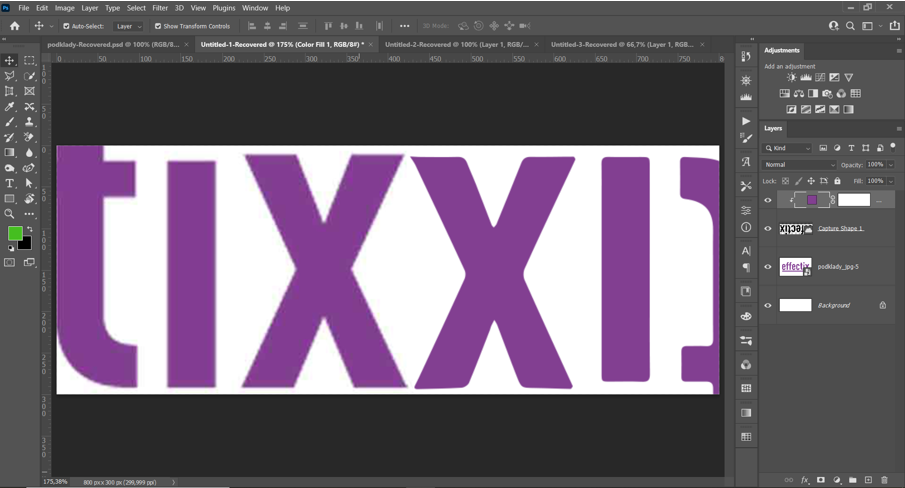
Task: Select the Zoom magnifier tool
Action: point(10,214)
